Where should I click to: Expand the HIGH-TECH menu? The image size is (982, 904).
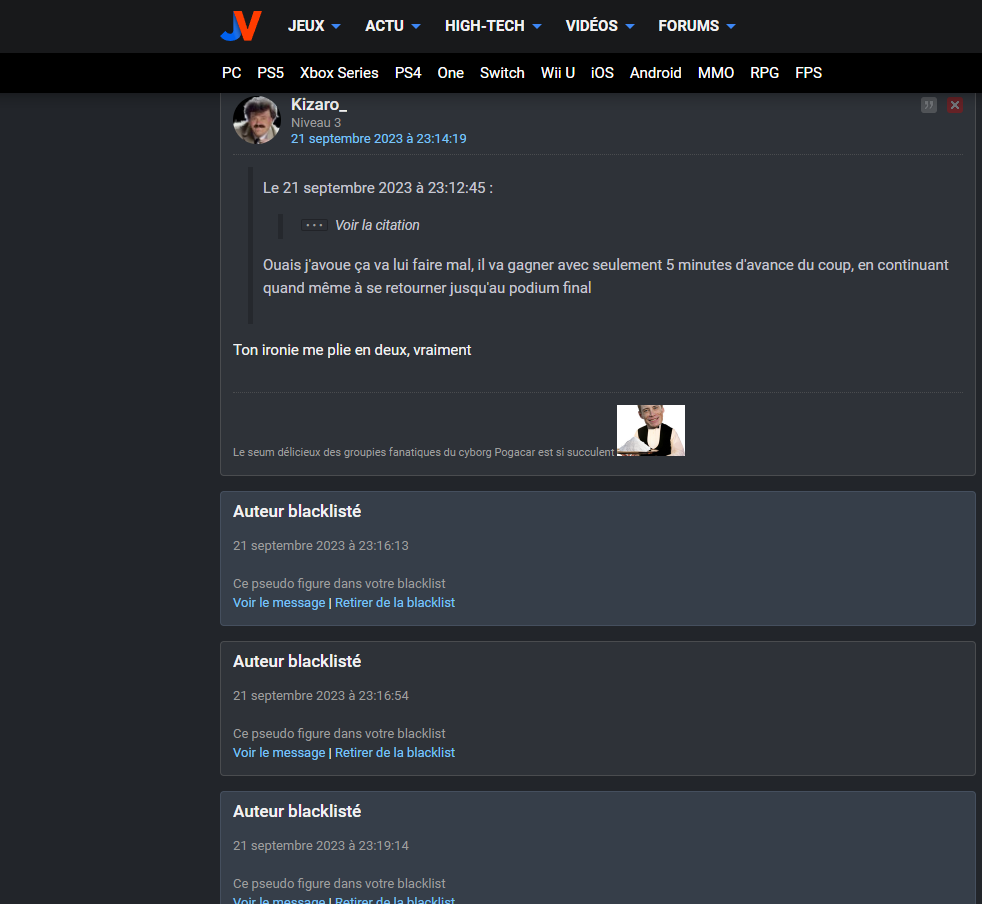pyautogui.click(x=493, y=26)
